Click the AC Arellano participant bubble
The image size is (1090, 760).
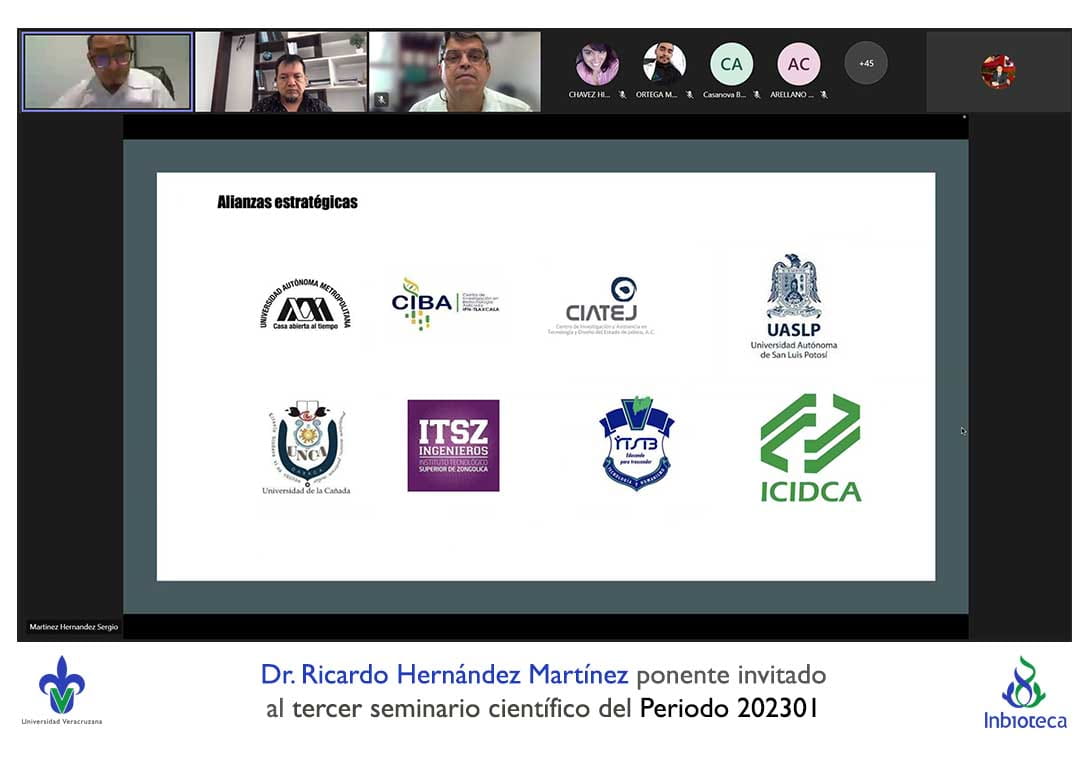[x=798, y=64]
